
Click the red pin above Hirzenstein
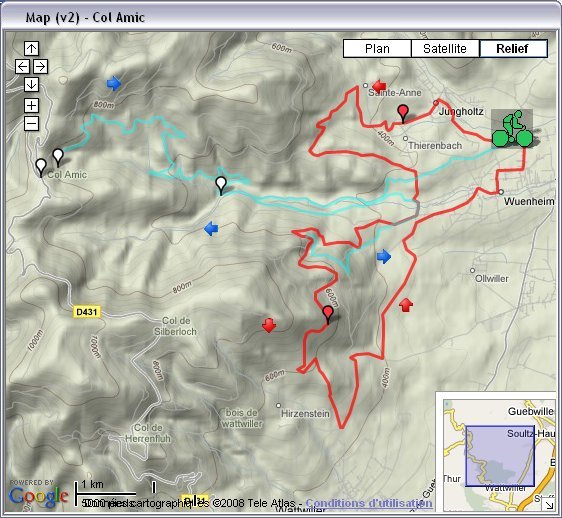tap(328, 315)
